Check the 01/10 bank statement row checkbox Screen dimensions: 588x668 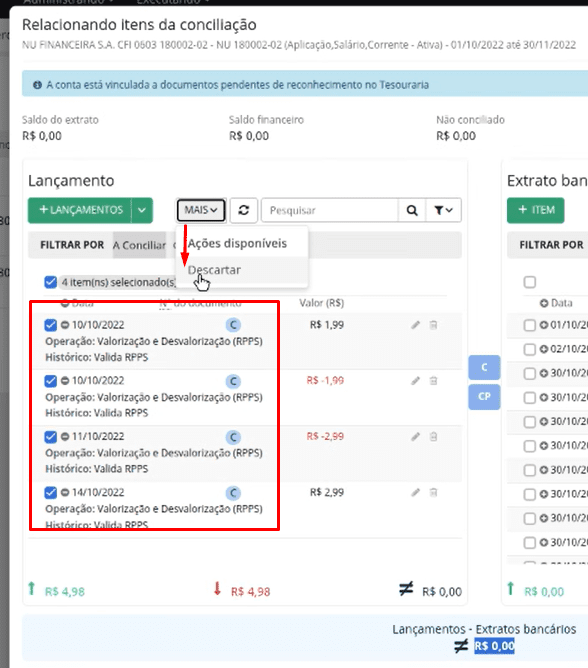pos(530,325)
